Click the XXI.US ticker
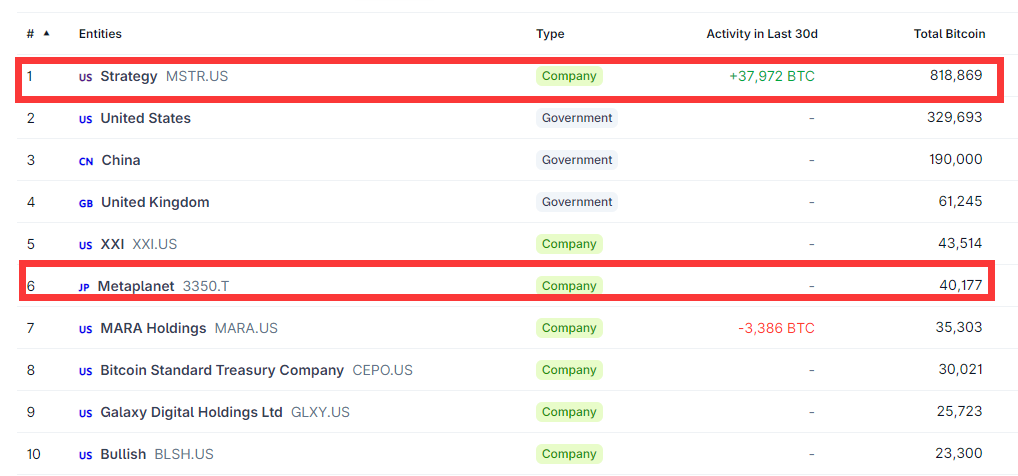This screenshot has height=476, width=1018. coord(155,244)
